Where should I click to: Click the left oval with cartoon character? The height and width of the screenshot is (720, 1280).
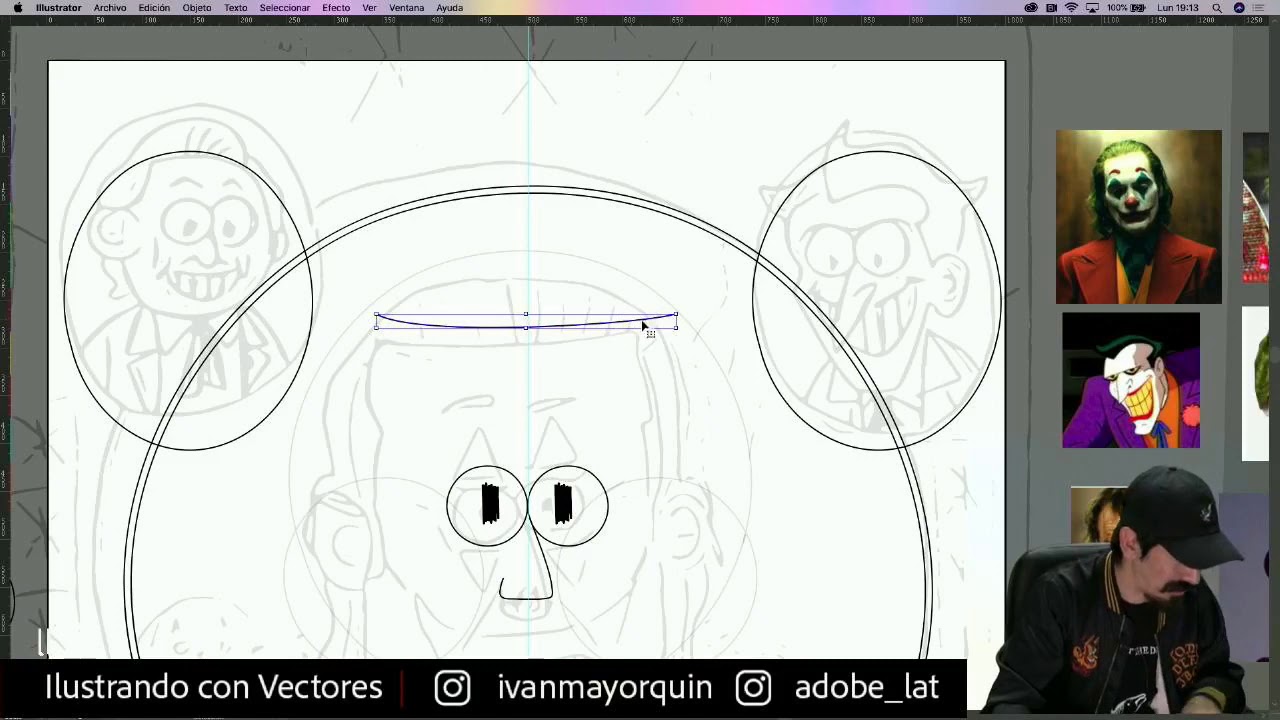(x=188, y=300)
